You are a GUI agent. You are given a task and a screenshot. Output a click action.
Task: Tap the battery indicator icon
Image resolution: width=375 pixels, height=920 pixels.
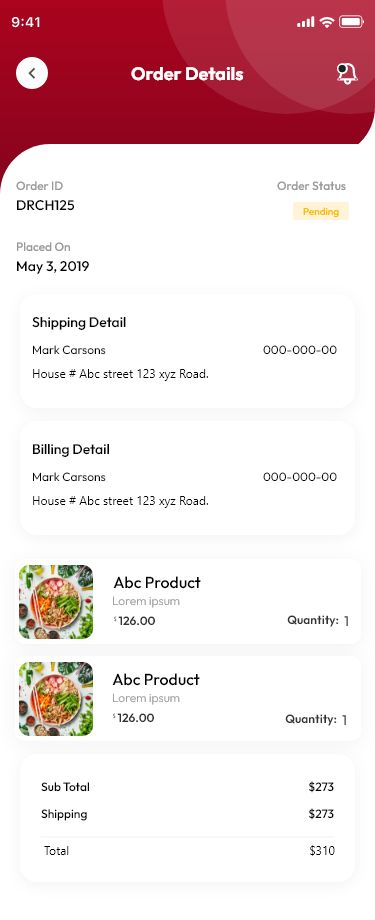coord(352,22)
